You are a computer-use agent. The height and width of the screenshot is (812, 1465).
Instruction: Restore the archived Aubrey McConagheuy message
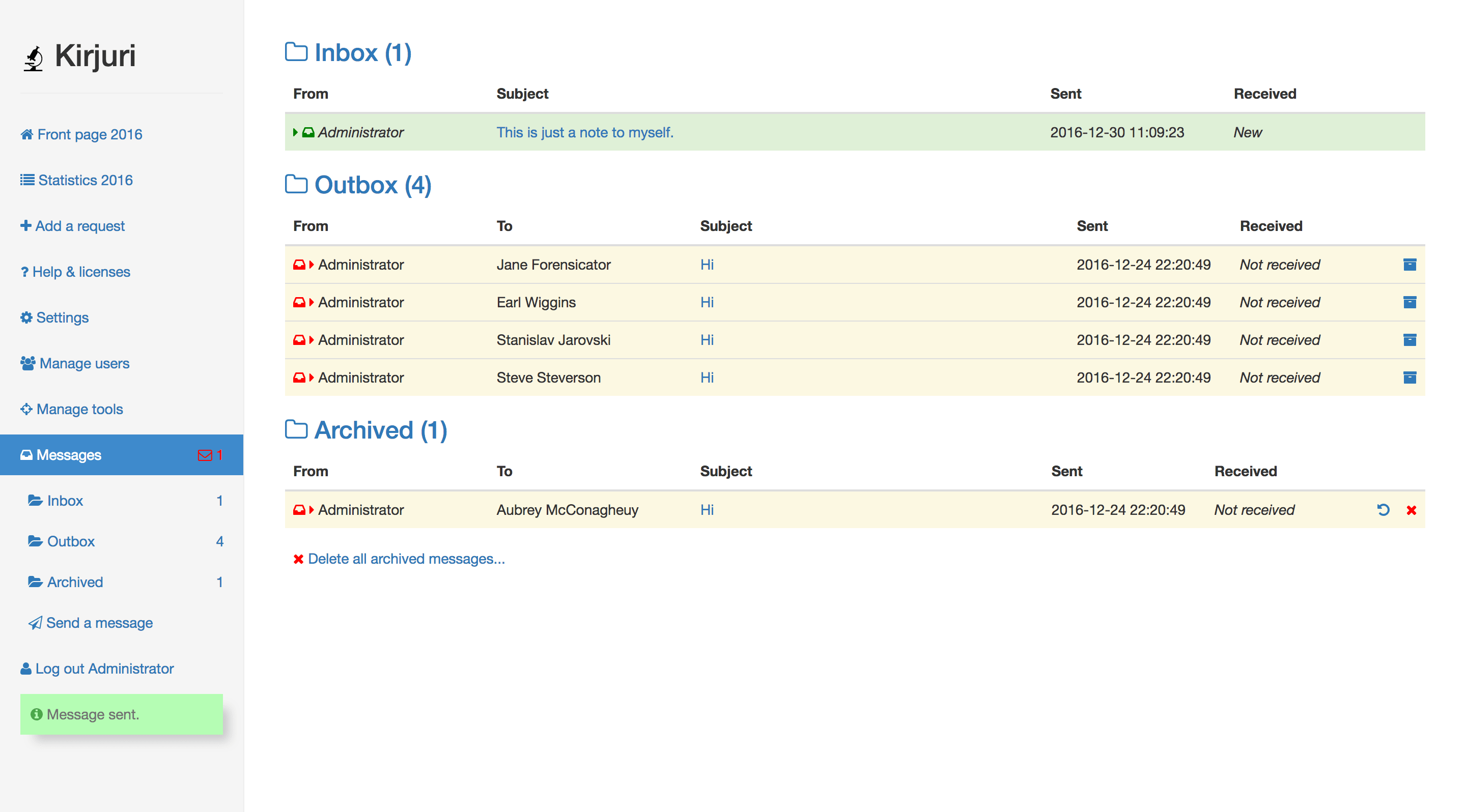point(1383,510)
